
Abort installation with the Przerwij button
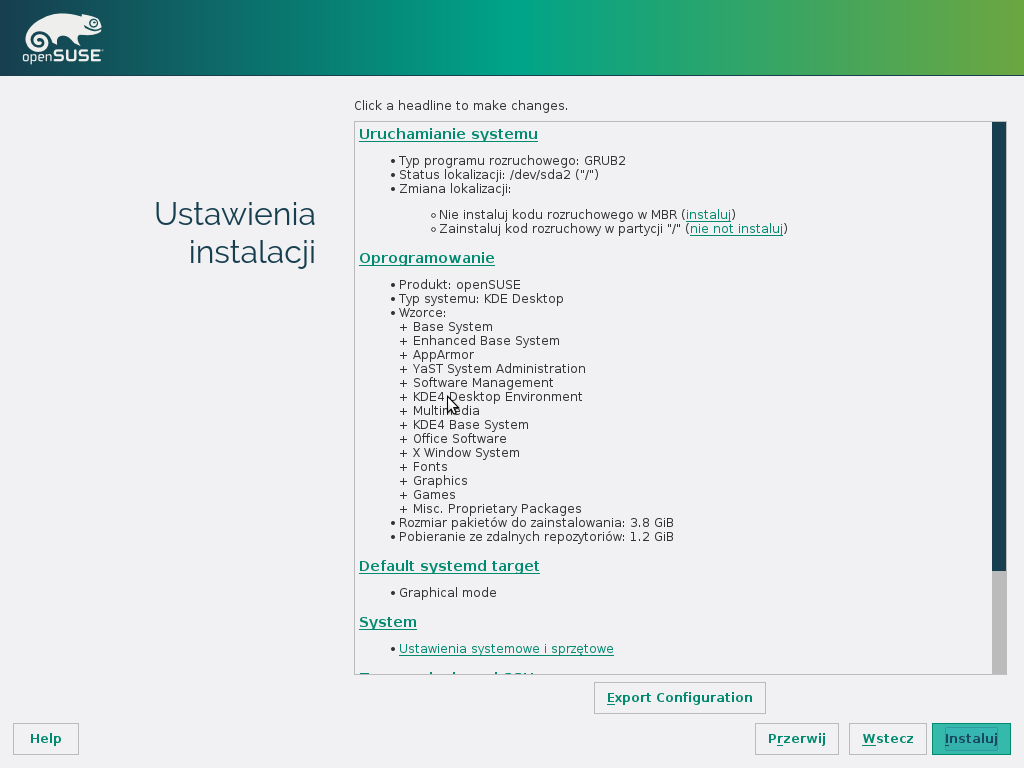click(x=796, y=739)
